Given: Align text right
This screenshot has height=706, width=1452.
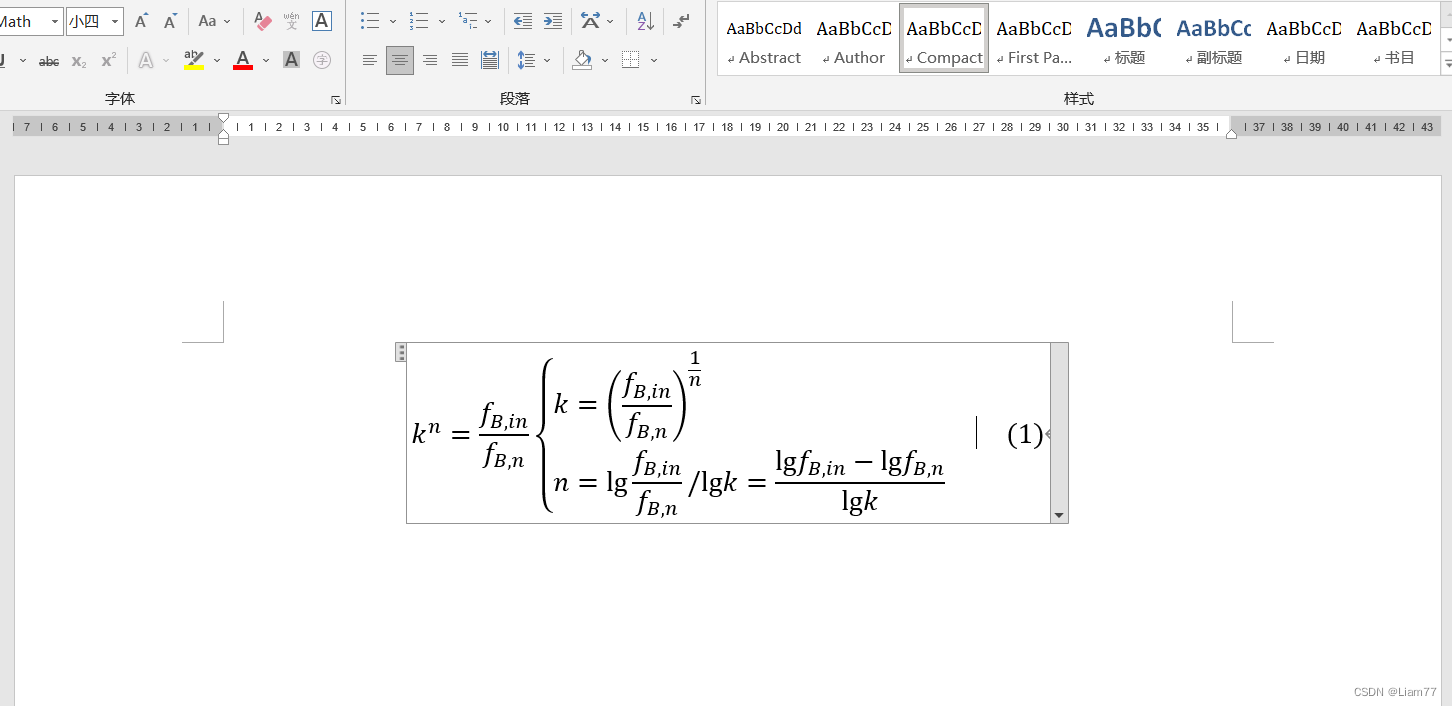Looking at the screenshot, I should coord(430,61).
